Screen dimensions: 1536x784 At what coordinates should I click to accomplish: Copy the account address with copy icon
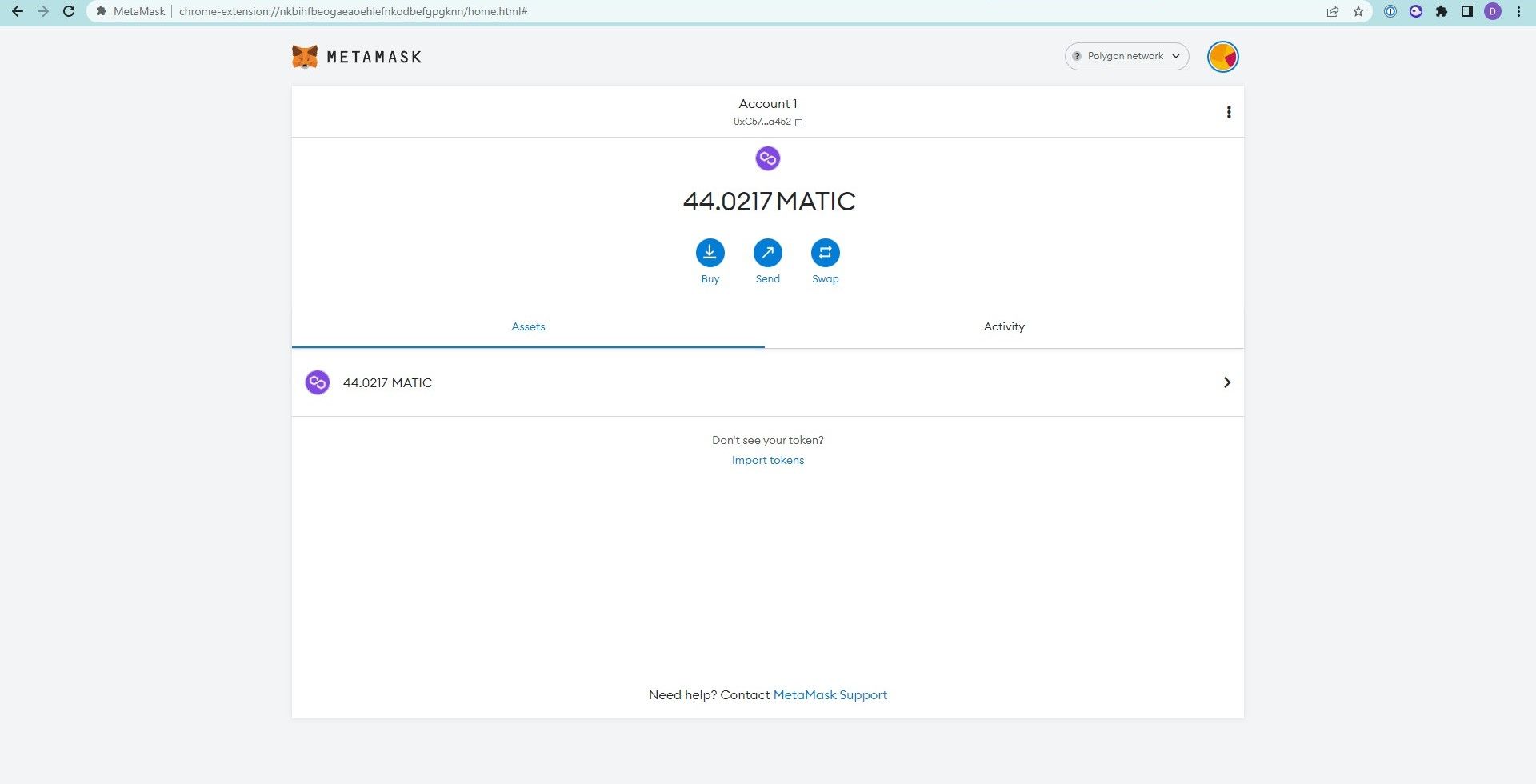point(798,122)
